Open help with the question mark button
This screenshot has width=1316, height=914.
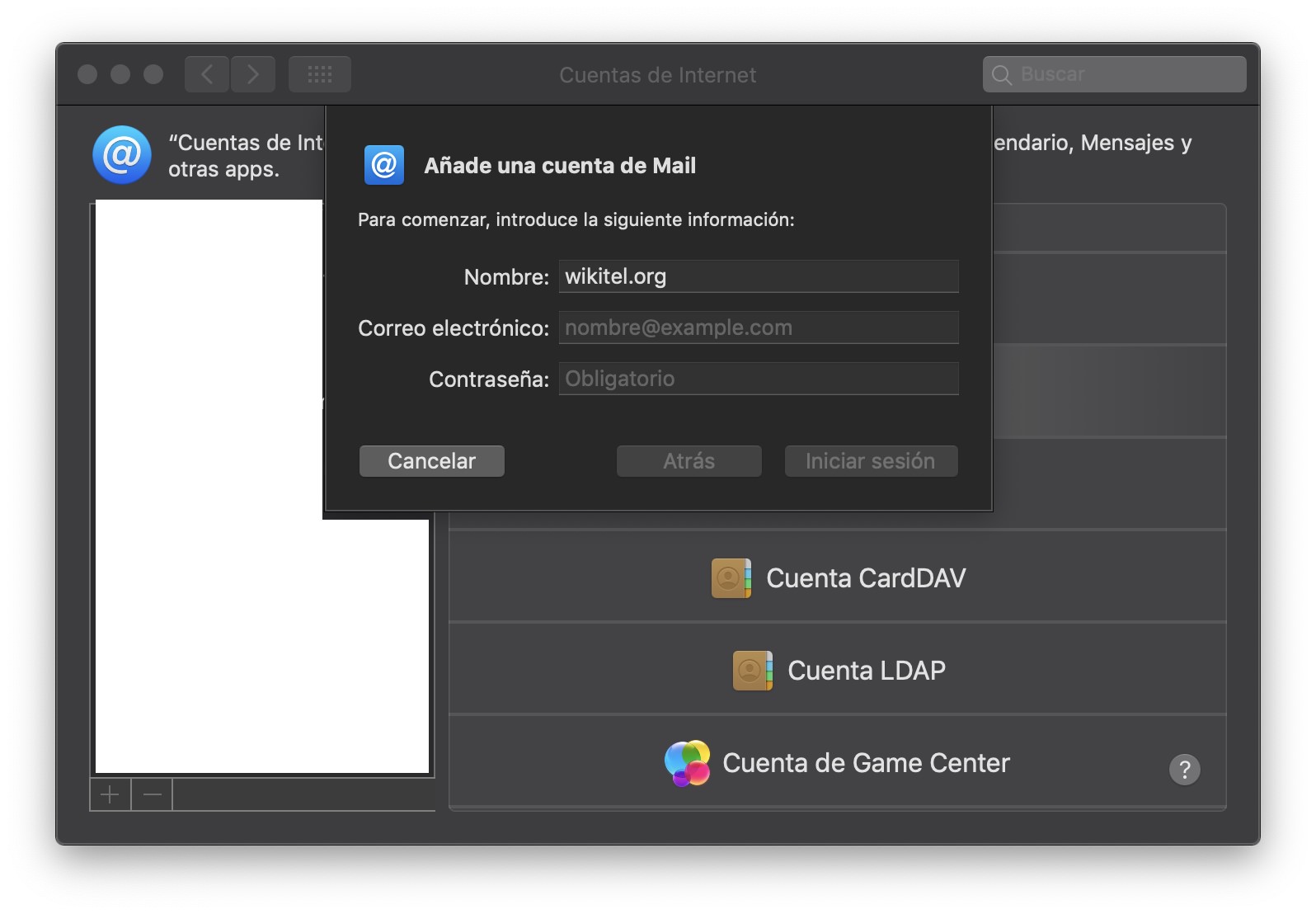coord(1185,770)
